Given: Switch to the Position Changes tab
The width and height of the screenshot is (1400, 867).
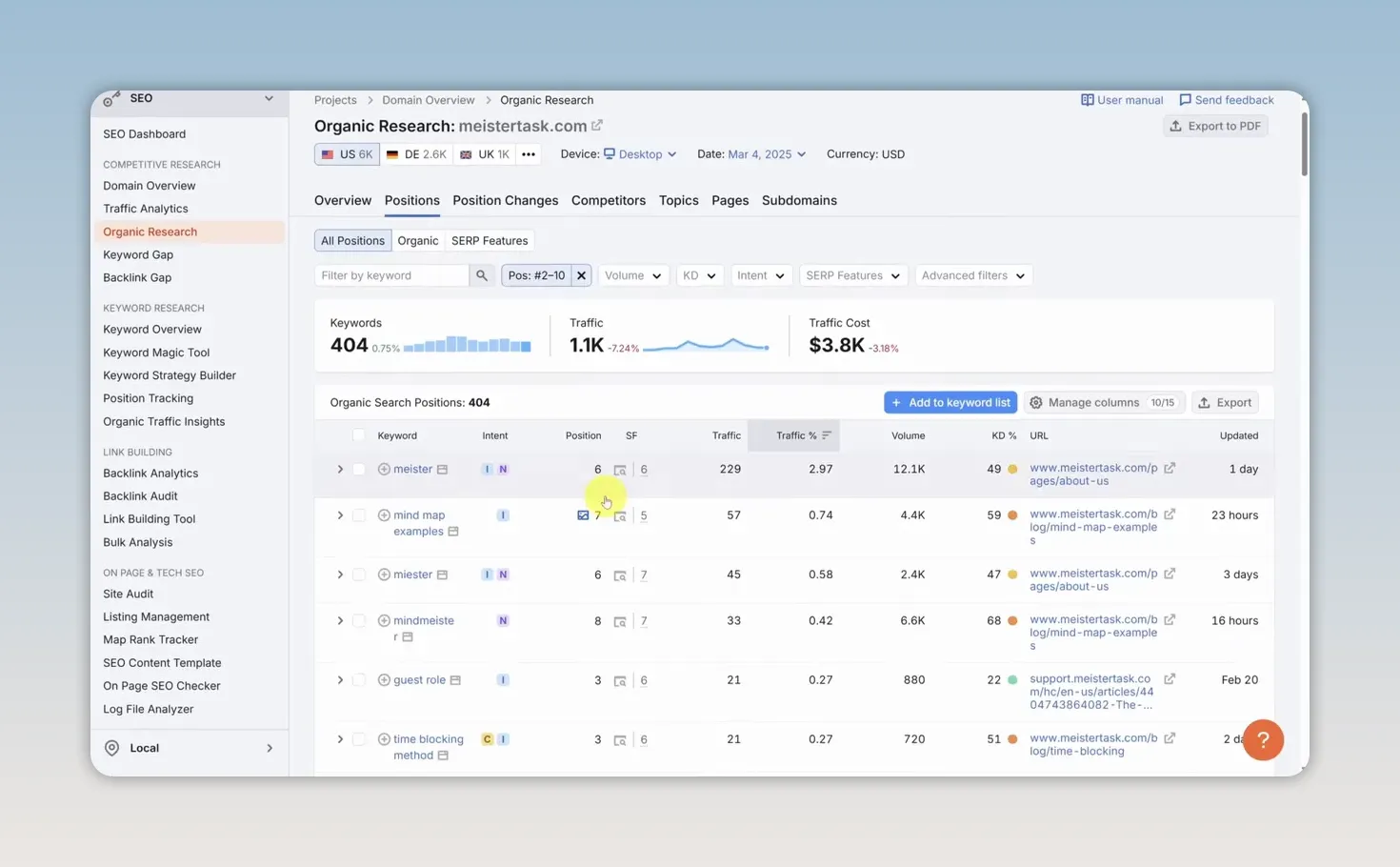Looking at the screenshot, I should point(506,200).
